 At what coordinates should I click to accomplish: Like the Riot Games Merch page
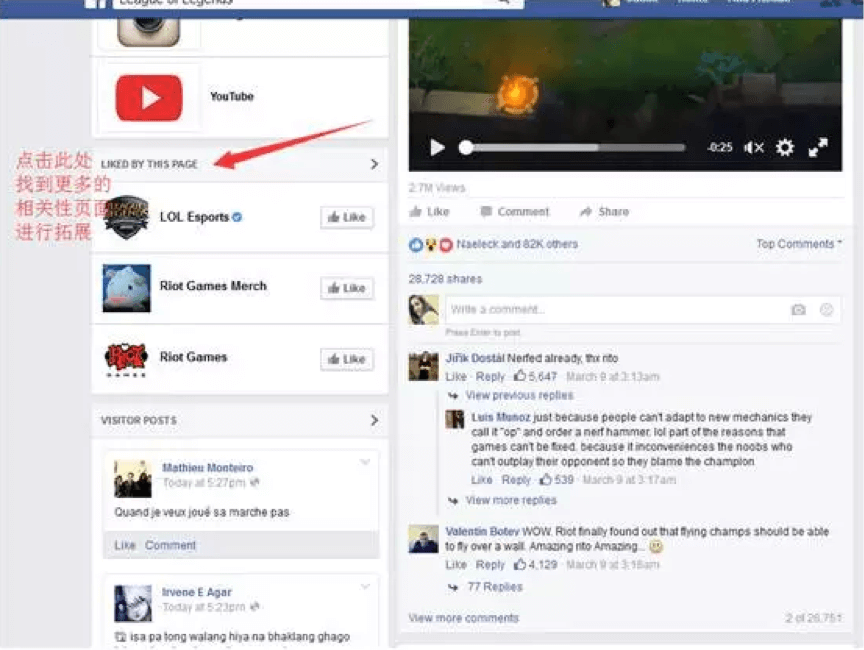click(x=347, y=288)
